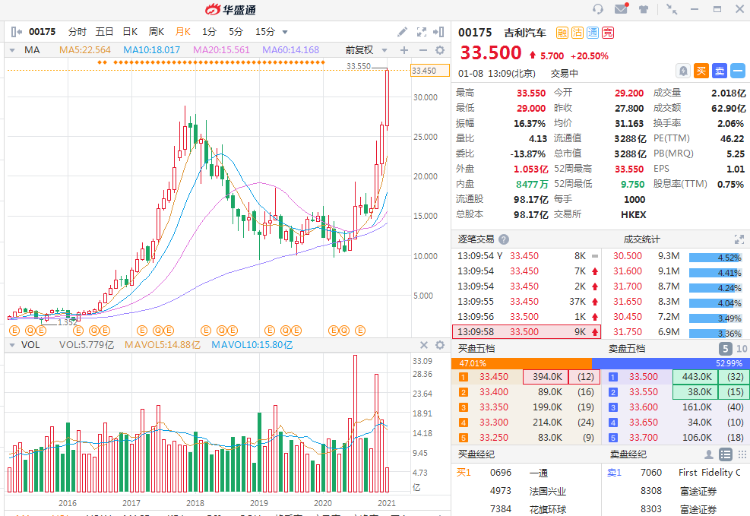The height and width of the screenshot is (516, 750).
Task: Click the 融 margin badge
Action: [562, 33]
